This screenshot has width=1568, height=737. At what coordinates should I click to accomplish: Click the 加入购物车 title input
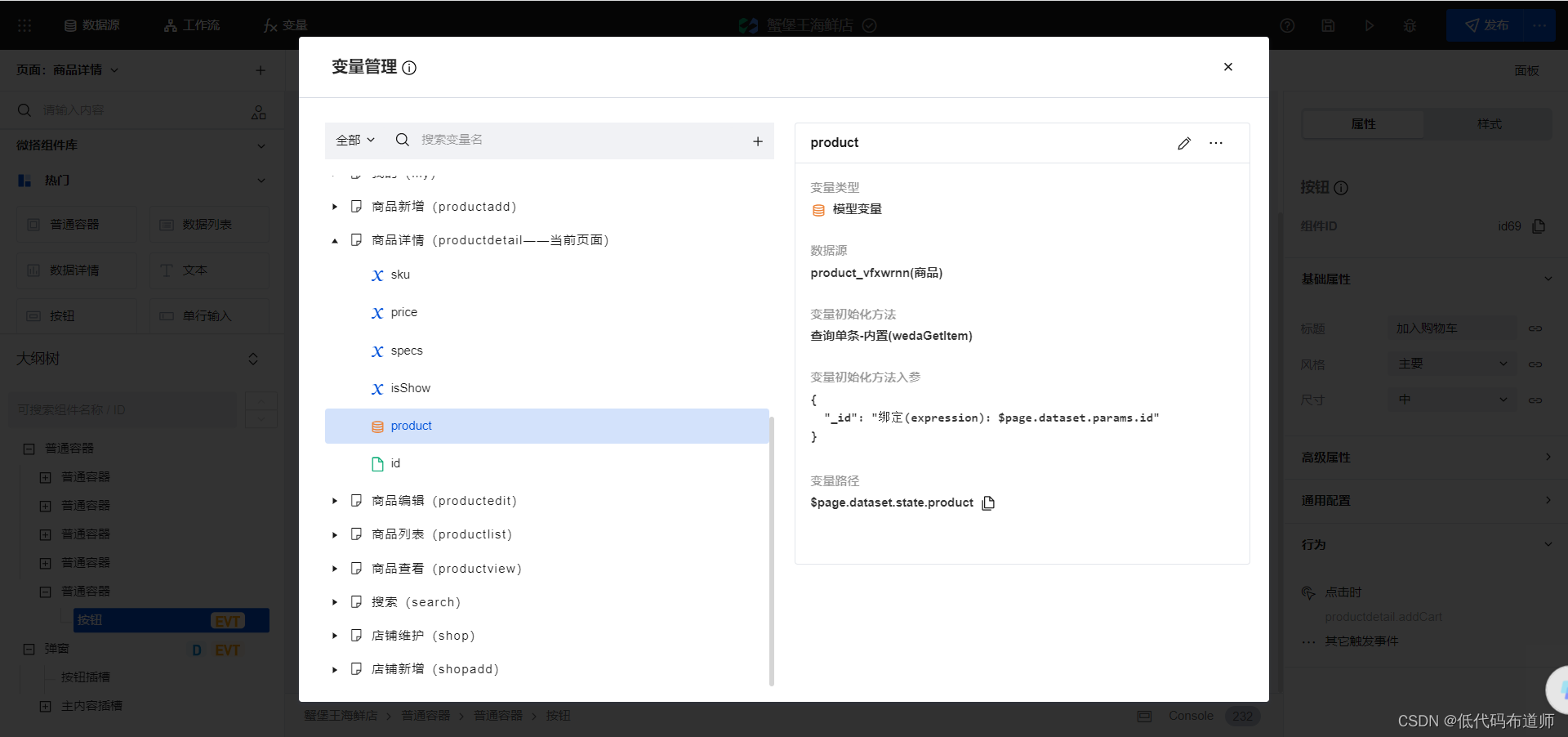point(1452,328)
